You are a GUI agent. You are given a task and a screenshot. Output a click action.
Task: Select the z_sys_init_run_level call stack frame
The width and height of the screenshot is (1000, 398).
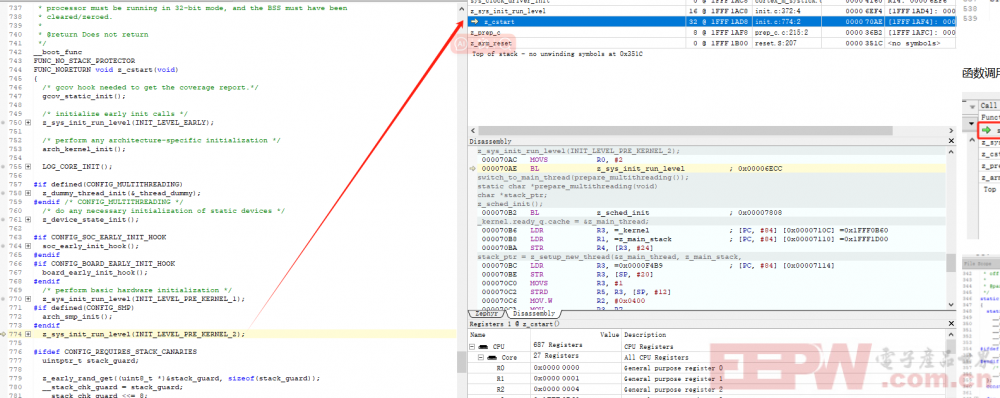pyautogui.click(x=712, y=11)
